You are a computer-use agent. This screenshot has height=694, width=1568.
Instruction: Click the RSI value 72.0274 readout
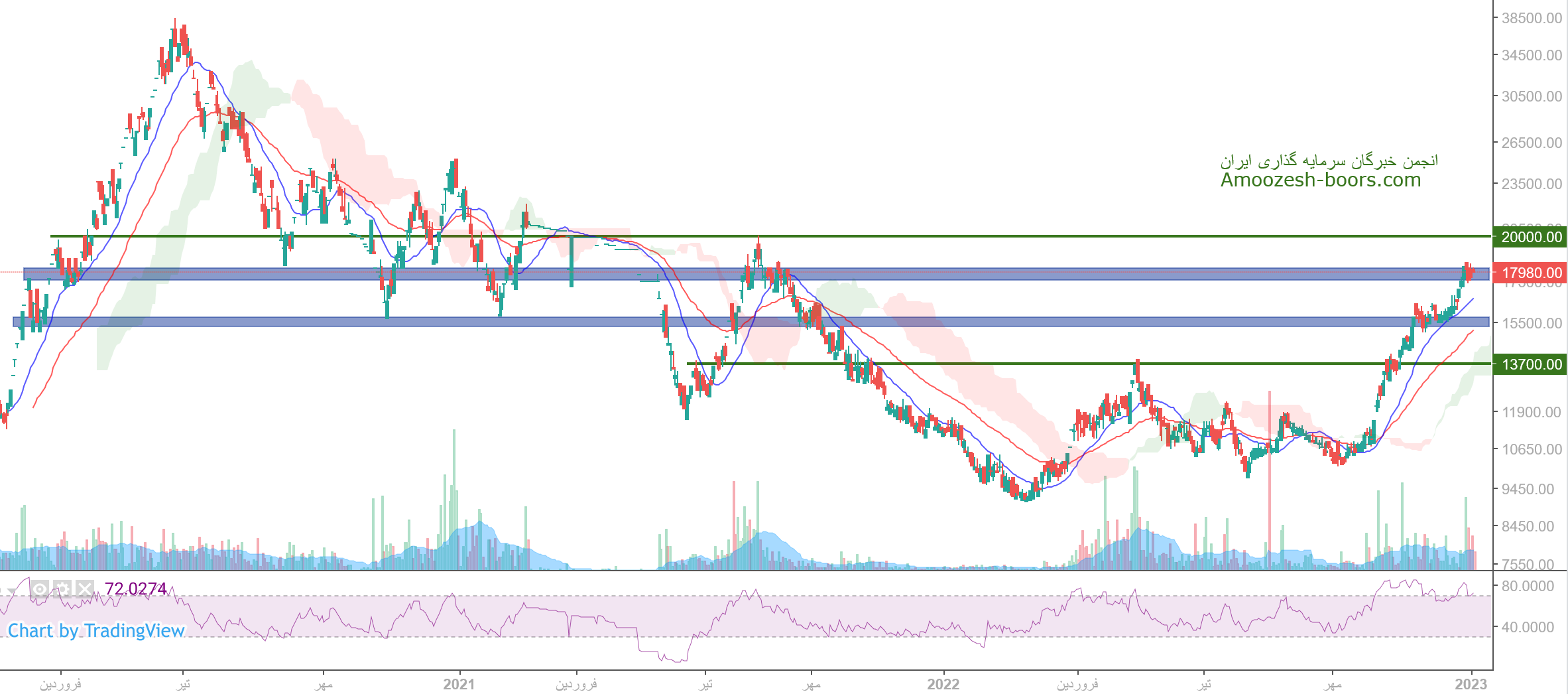[136, 589]
